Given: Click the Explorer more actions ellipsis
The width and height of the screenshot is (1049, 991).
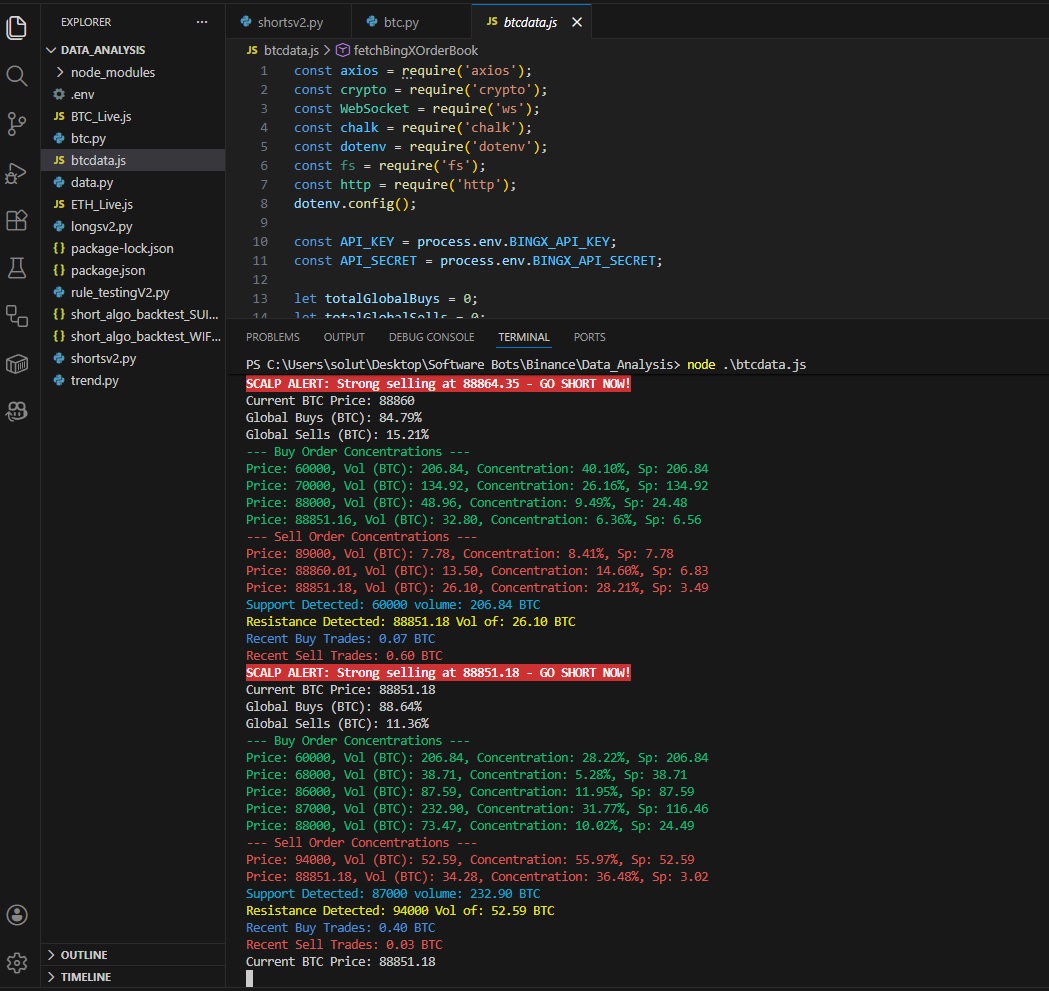Looking at the screenshot, I should 203,21.
